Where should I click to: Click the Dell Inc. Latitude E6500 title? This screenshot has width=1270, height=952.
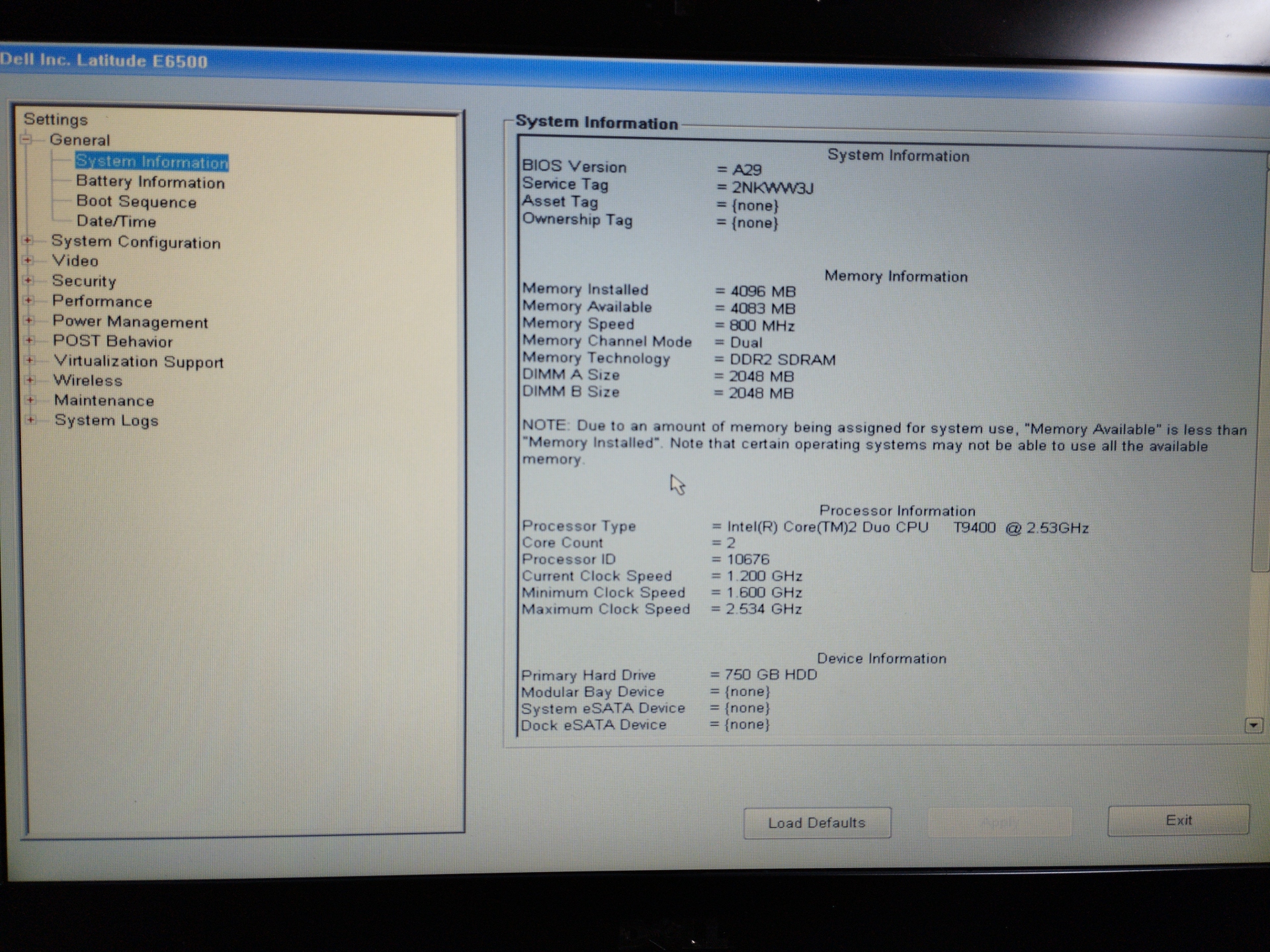(104, 61)
